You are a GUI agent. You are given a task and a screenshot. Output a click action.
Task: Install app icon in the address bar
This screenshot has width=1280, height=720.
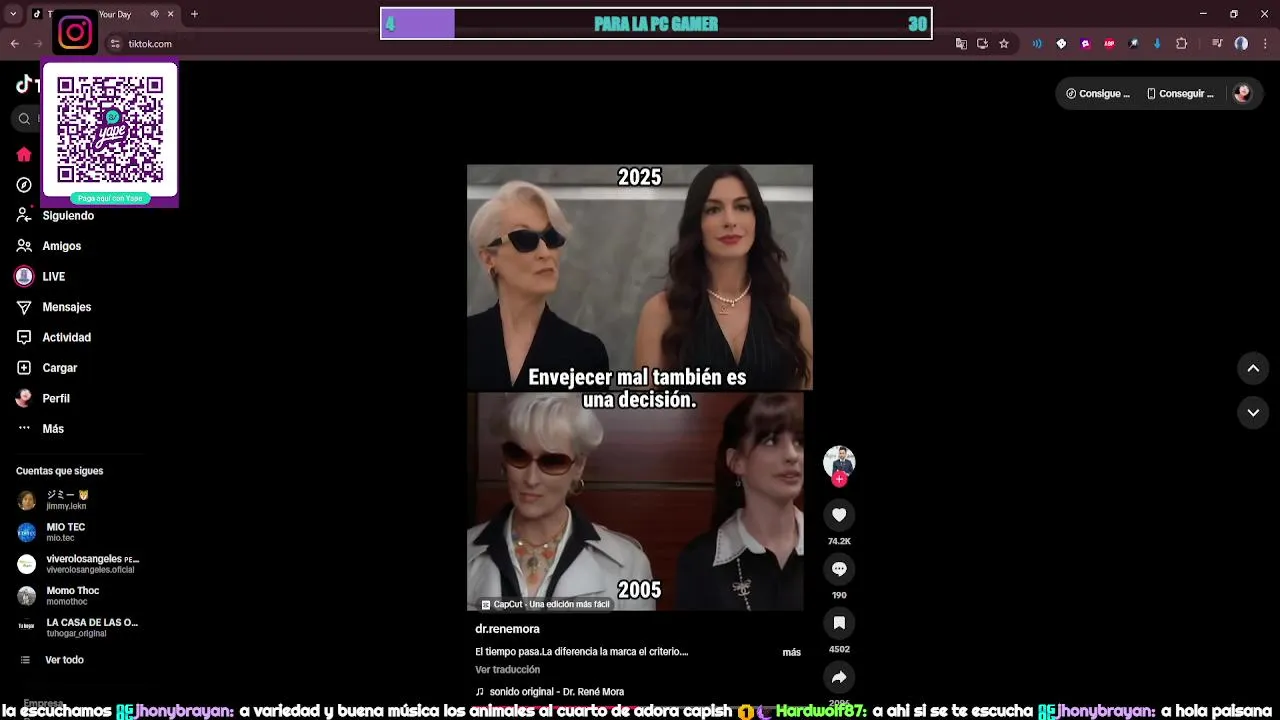982,43
